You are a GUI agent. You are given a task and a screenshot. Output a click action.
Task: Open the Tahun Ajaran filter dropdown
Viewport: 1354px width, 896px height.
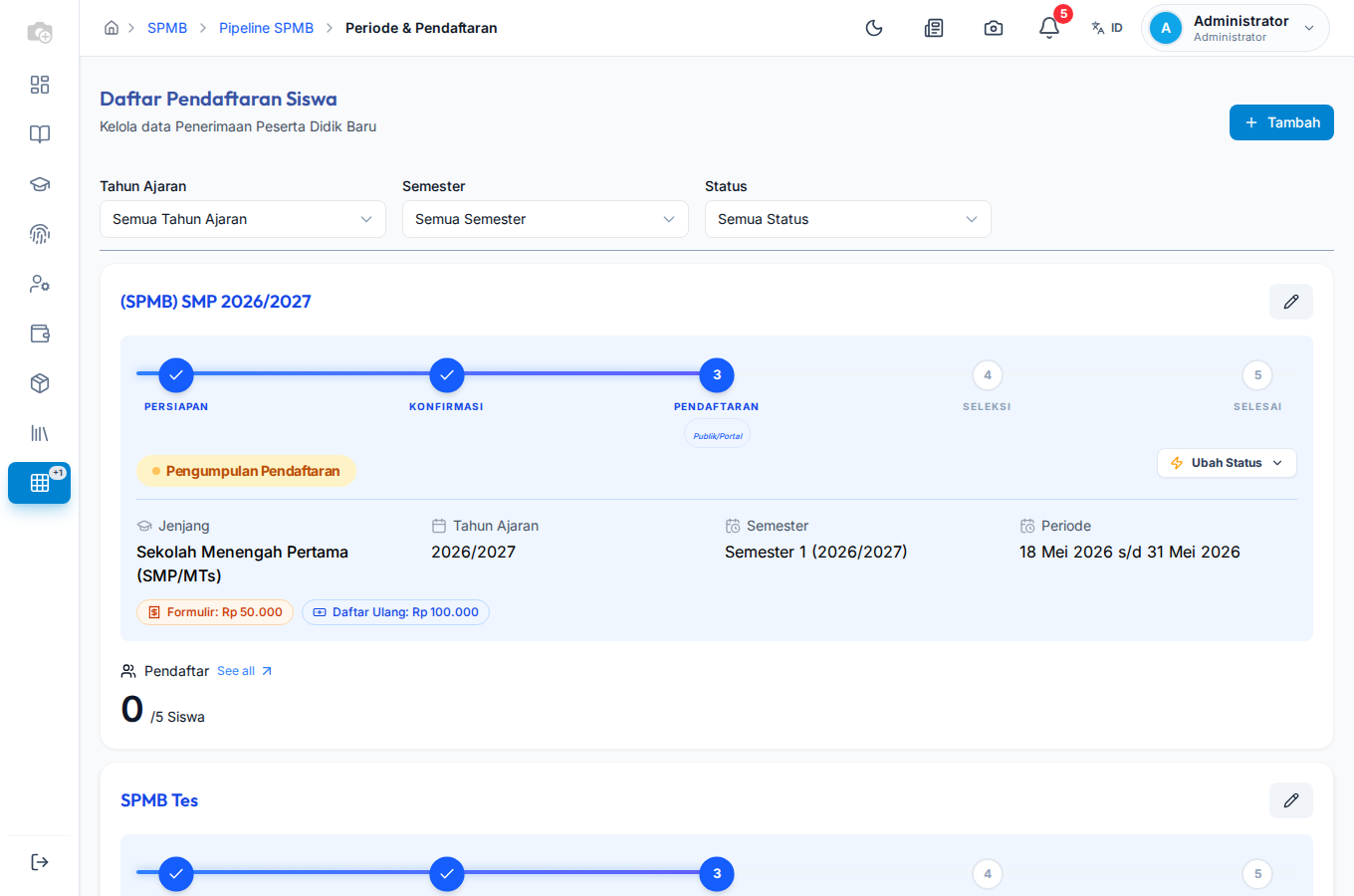click(243, 219)
